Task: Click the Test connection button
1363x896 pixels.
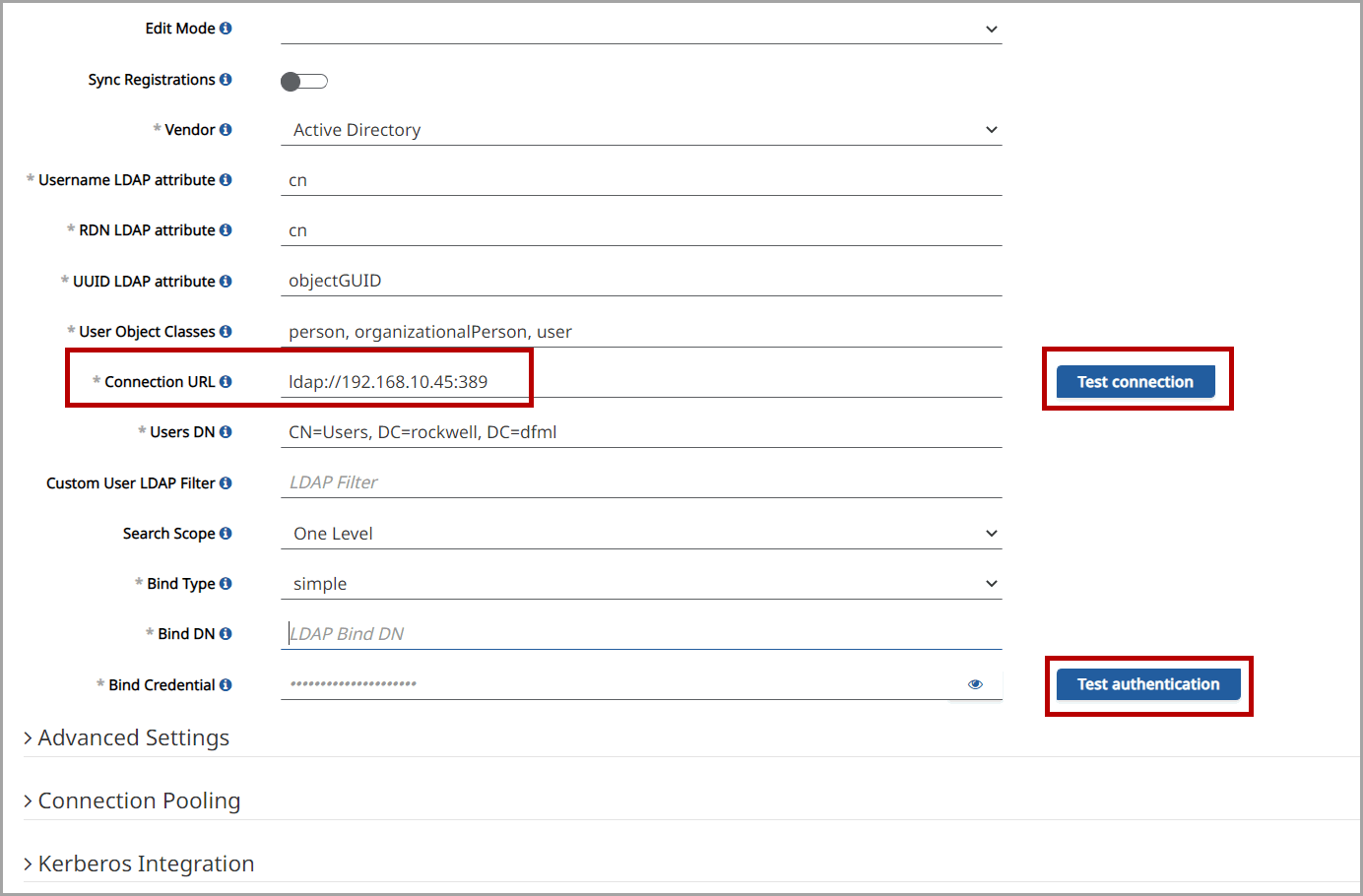Action: click(x=1135, y=382)
